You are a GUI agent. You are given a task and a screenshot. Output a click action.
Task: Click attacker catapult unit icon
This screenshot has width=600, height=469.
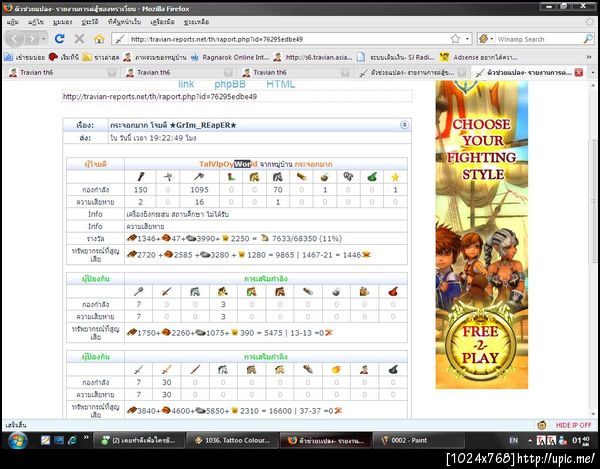(x=324, y=177)
